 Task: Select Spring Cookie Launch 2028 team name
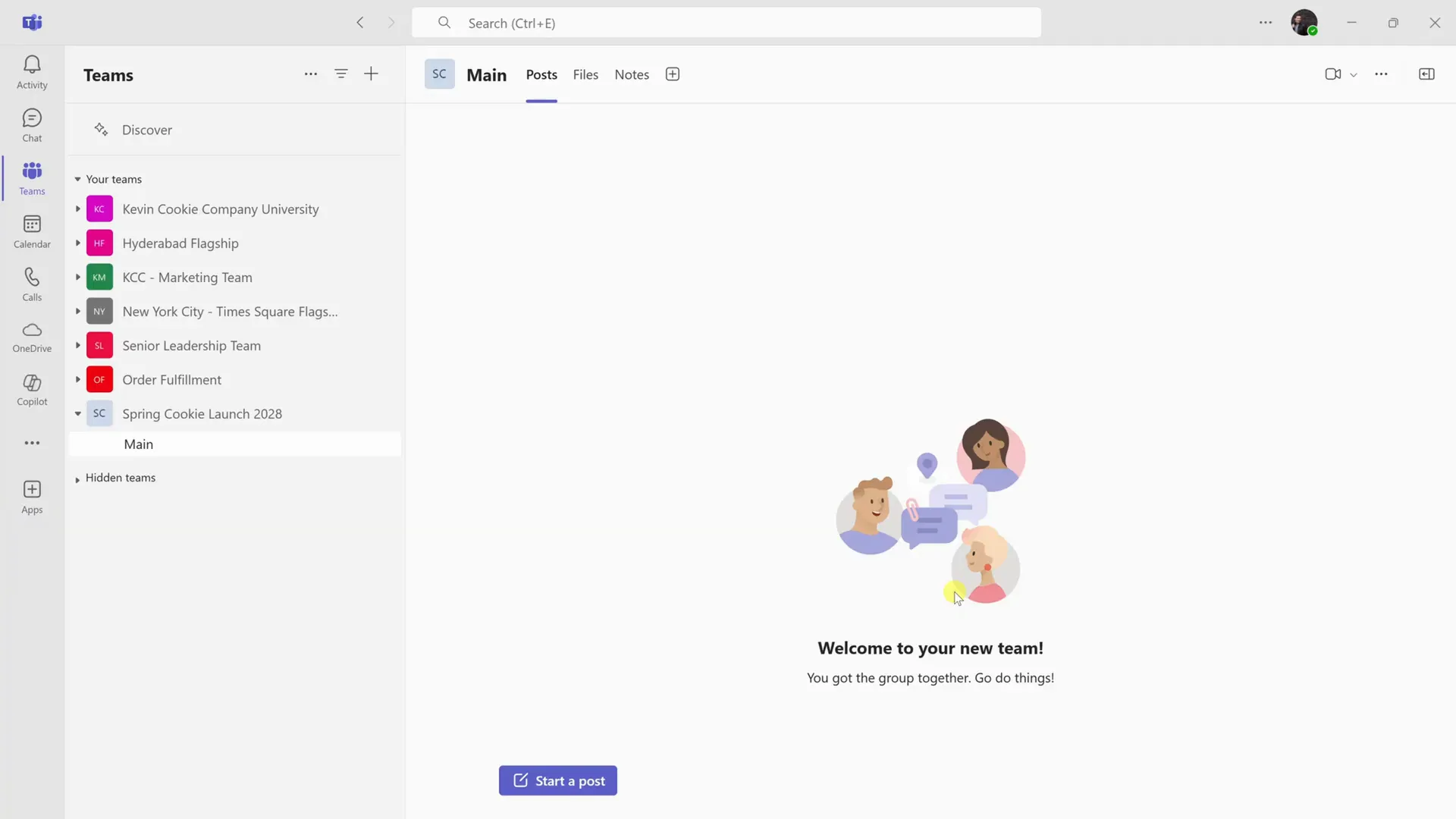pyautogui.click(x=202, y=414)
